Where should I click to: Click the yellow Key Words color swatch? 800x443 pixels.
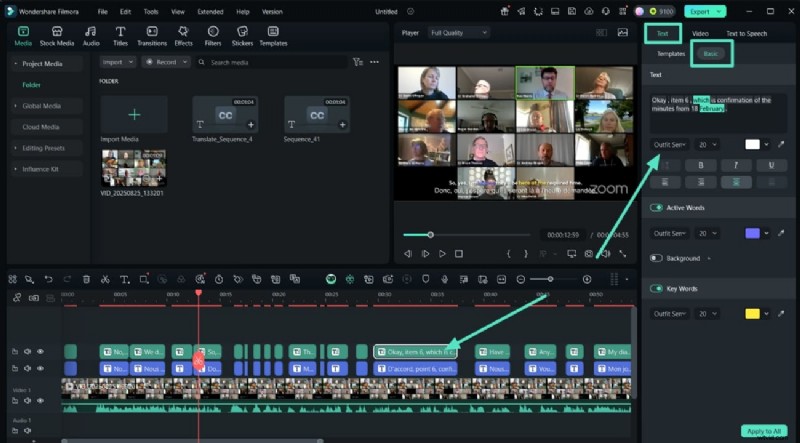(752, 314)
